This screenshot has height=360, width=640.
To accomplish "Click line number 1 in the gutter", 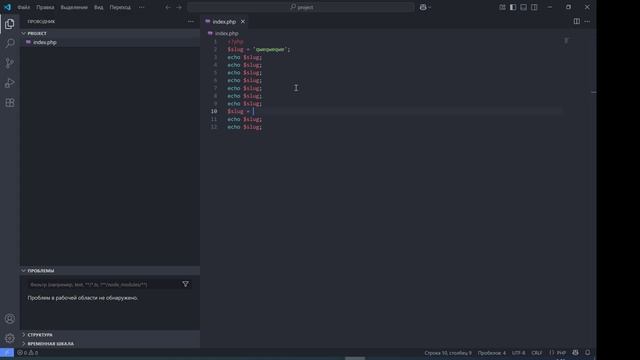I will point(215,42).
